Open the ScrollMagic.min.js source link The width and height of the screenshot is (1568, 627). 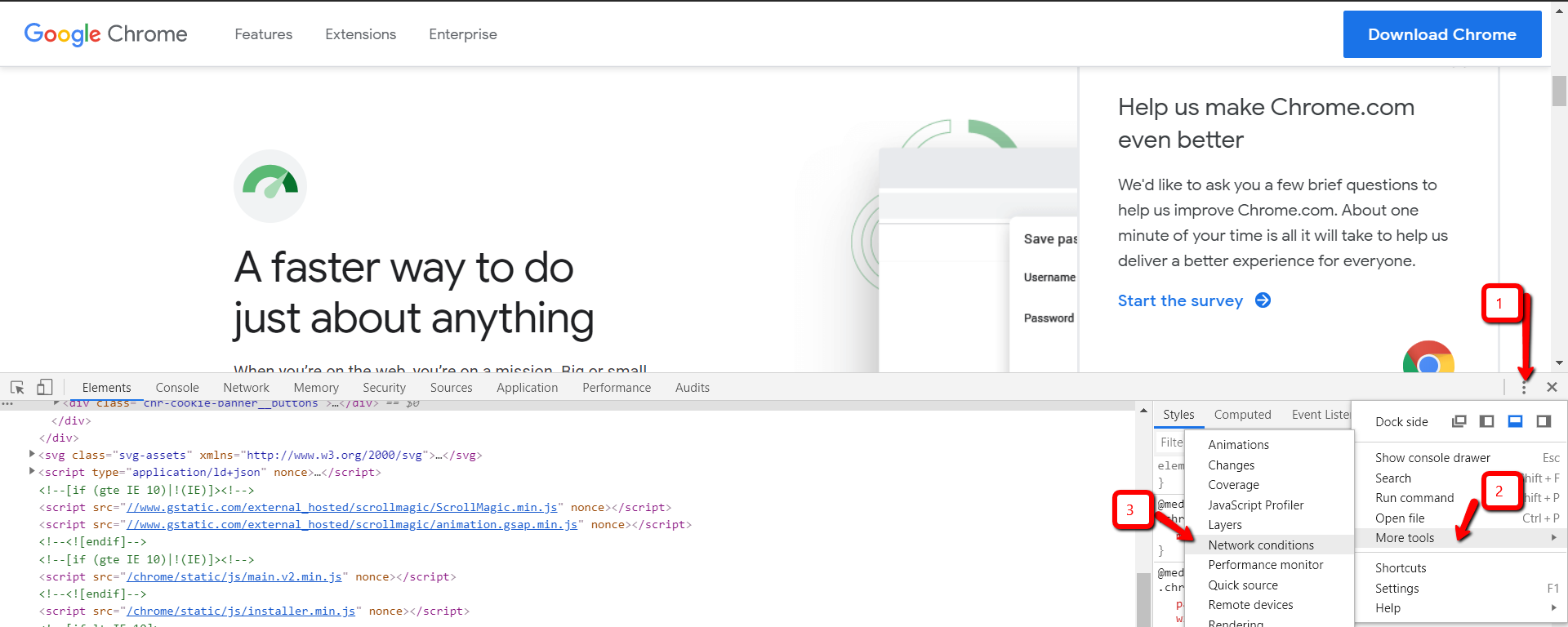(x=341, y=507)
